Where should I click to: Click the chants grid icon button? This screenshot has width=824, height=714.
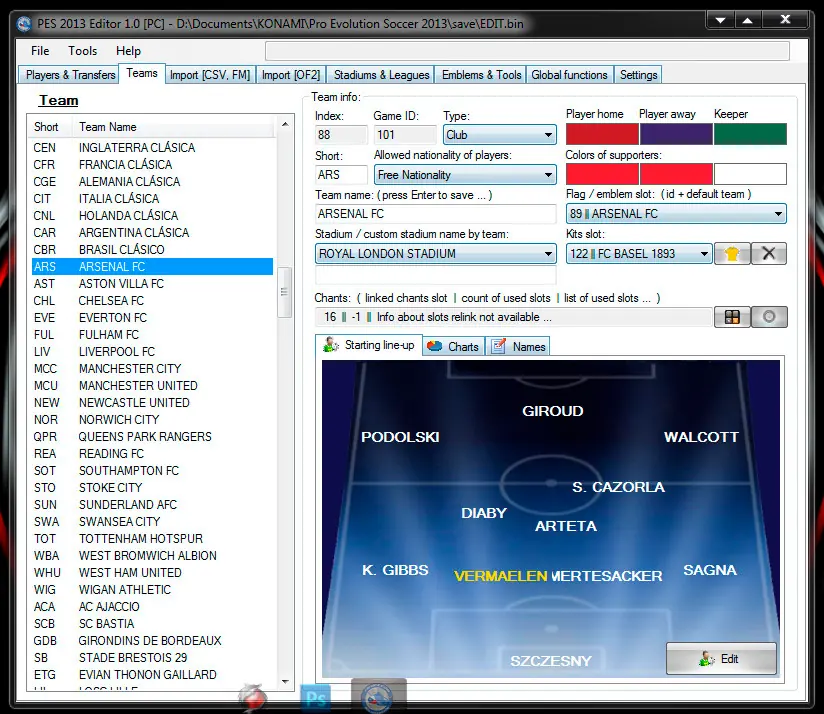732,317
